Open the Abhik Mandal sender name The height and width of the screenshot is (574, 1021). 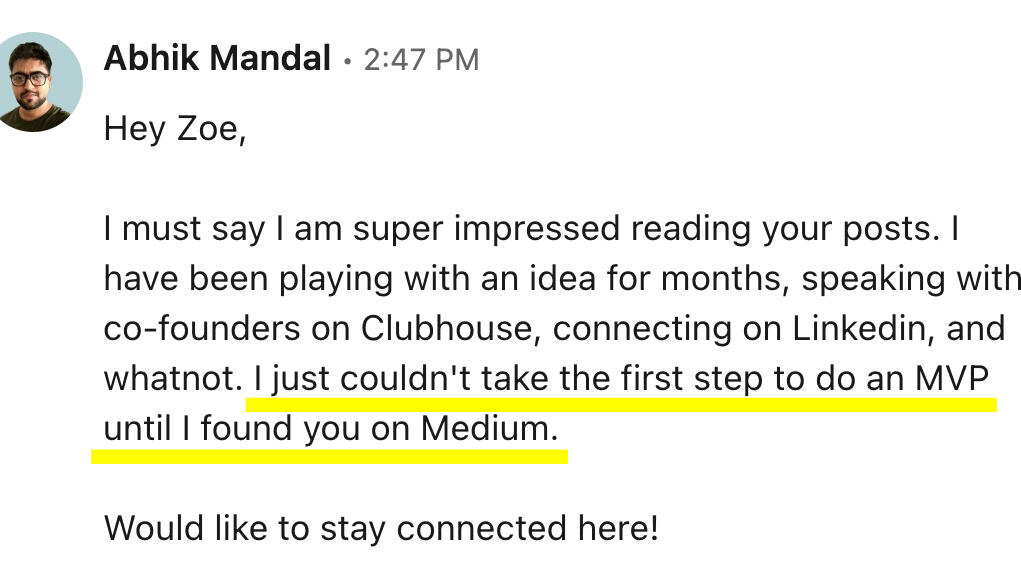point(216,59)
